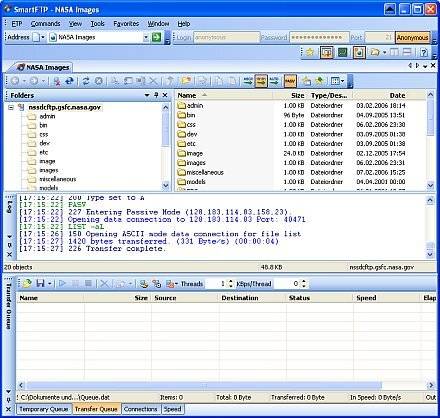Toggle the PASV passive mode button
The image size is (440, 418).
(x=290, y=81)
